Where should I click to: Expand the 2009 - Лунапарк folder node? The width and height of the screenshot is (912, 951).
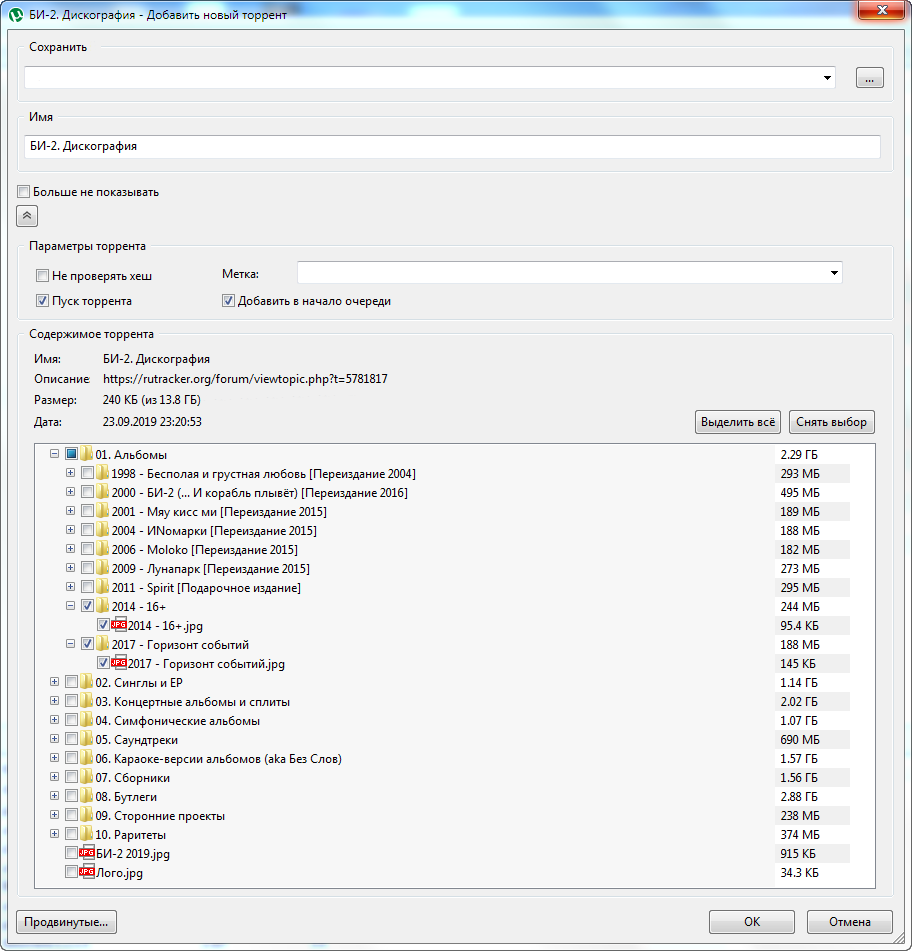tap(70, 568)
